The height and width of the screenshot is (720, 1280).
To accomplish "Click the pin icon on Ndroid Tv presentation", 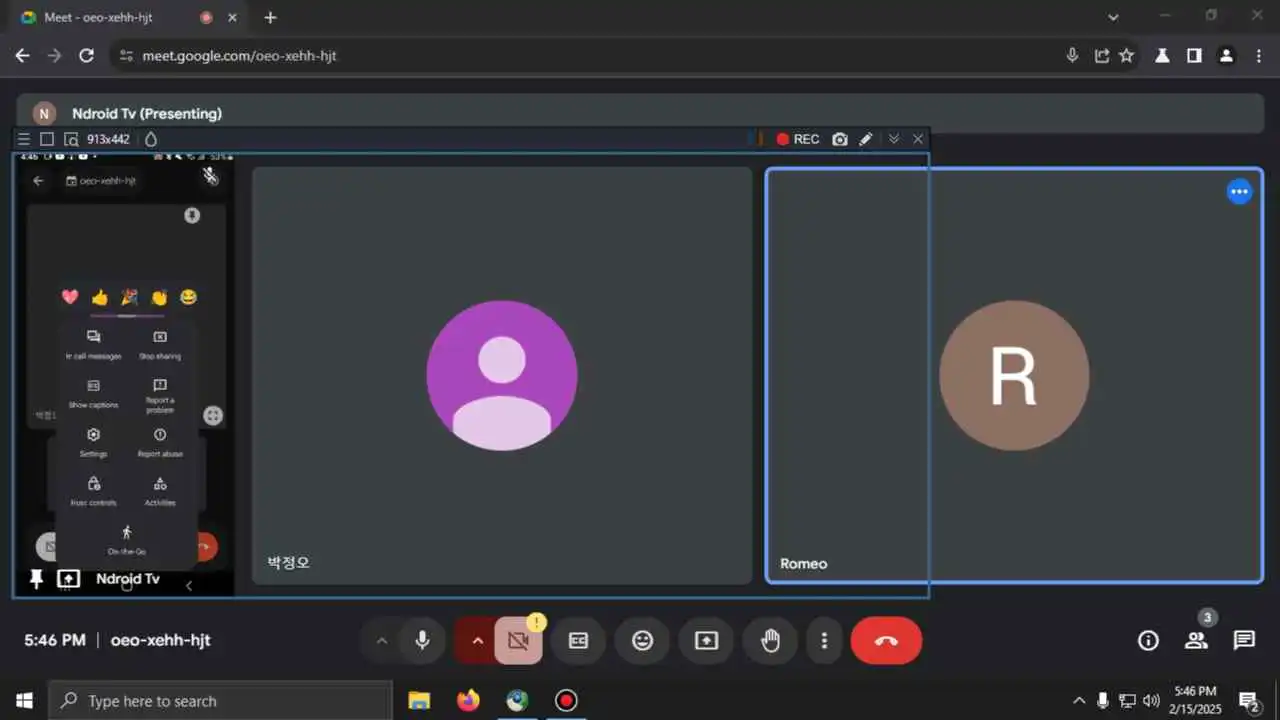I will 37,579.
